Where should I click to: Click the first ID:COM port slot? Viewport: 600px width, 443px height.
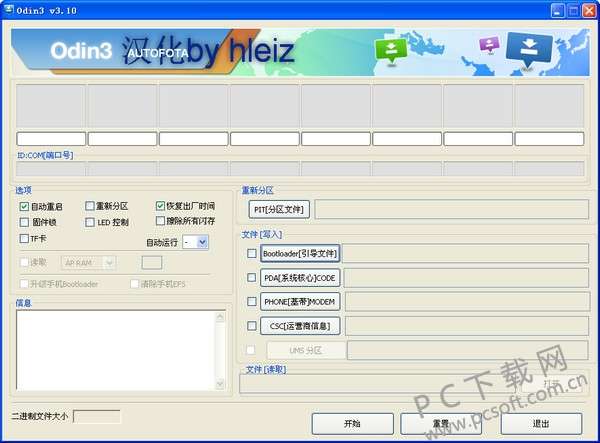pyautogui.click(x=51, y=168)
